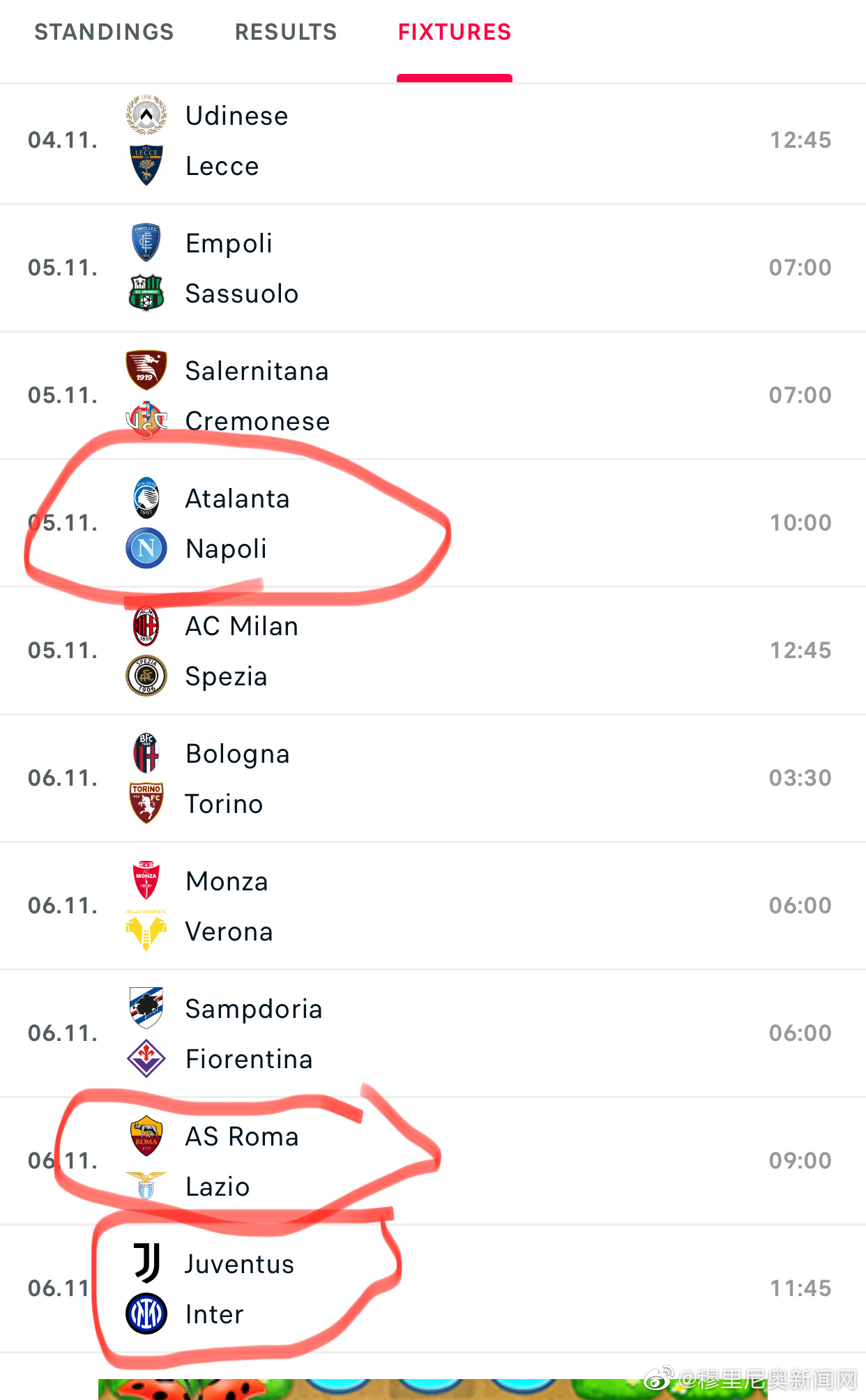The width and height of the screenshot is (866, 1400).
Task: Select the Juventus J logo
Action: pyautogui.click(x=146, y=1263)
